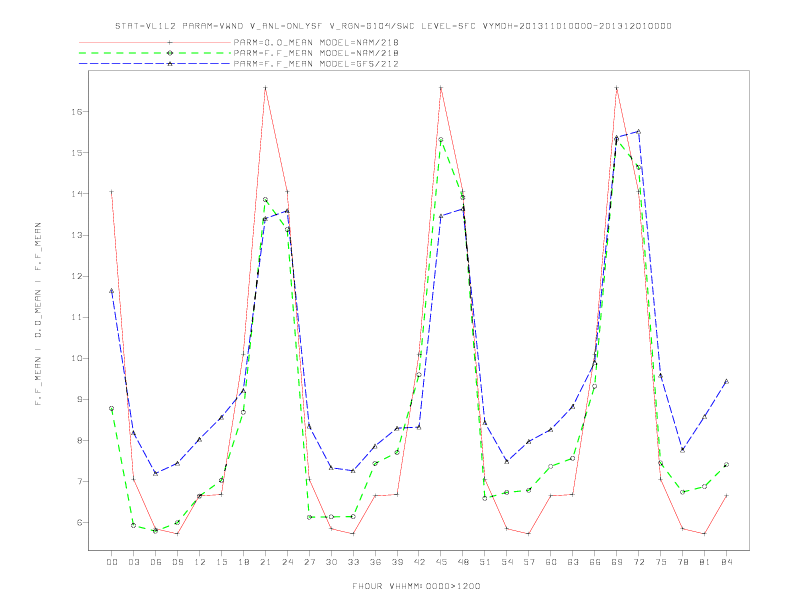792x612 pixels.
Task: Click the green circle marker at hour 00
Action: tap(112, 409)
